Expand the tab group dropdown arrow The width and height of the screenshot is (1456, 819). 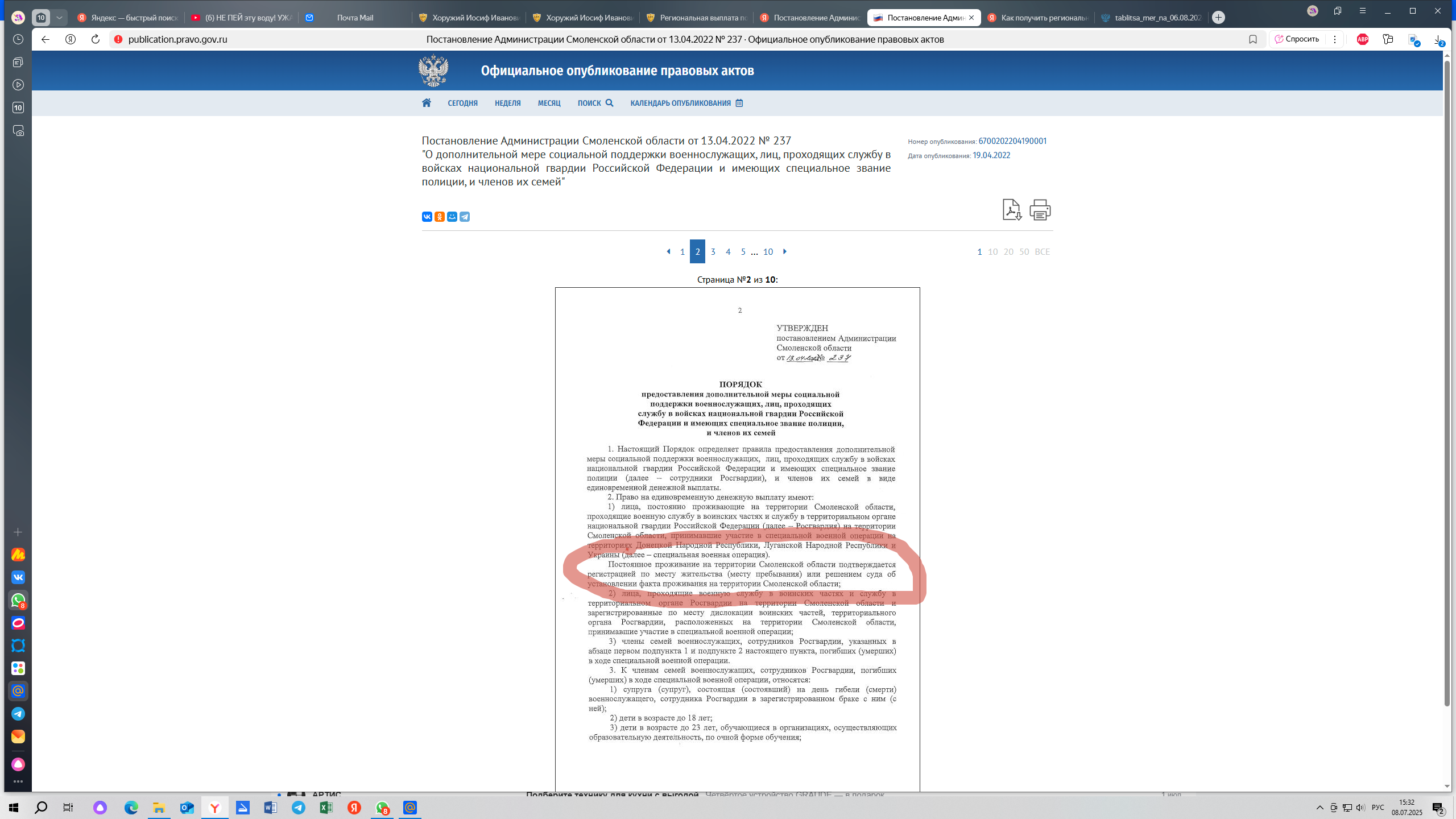(59, 18)
